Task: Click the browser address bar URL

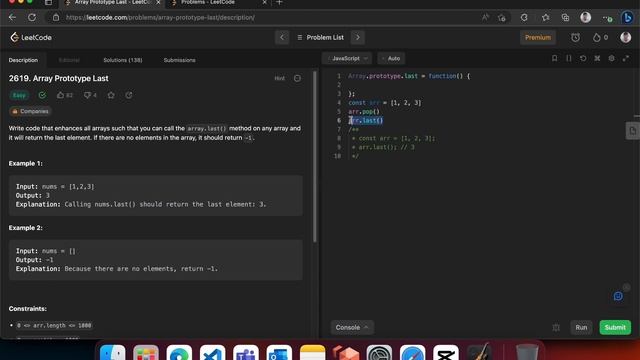Action: pyautogui.click(x=160, y=18)
